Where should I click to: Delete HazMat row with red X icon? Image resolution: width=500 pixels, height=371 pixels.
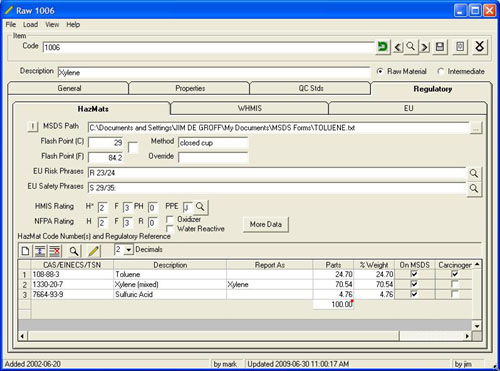click(55, 251)
